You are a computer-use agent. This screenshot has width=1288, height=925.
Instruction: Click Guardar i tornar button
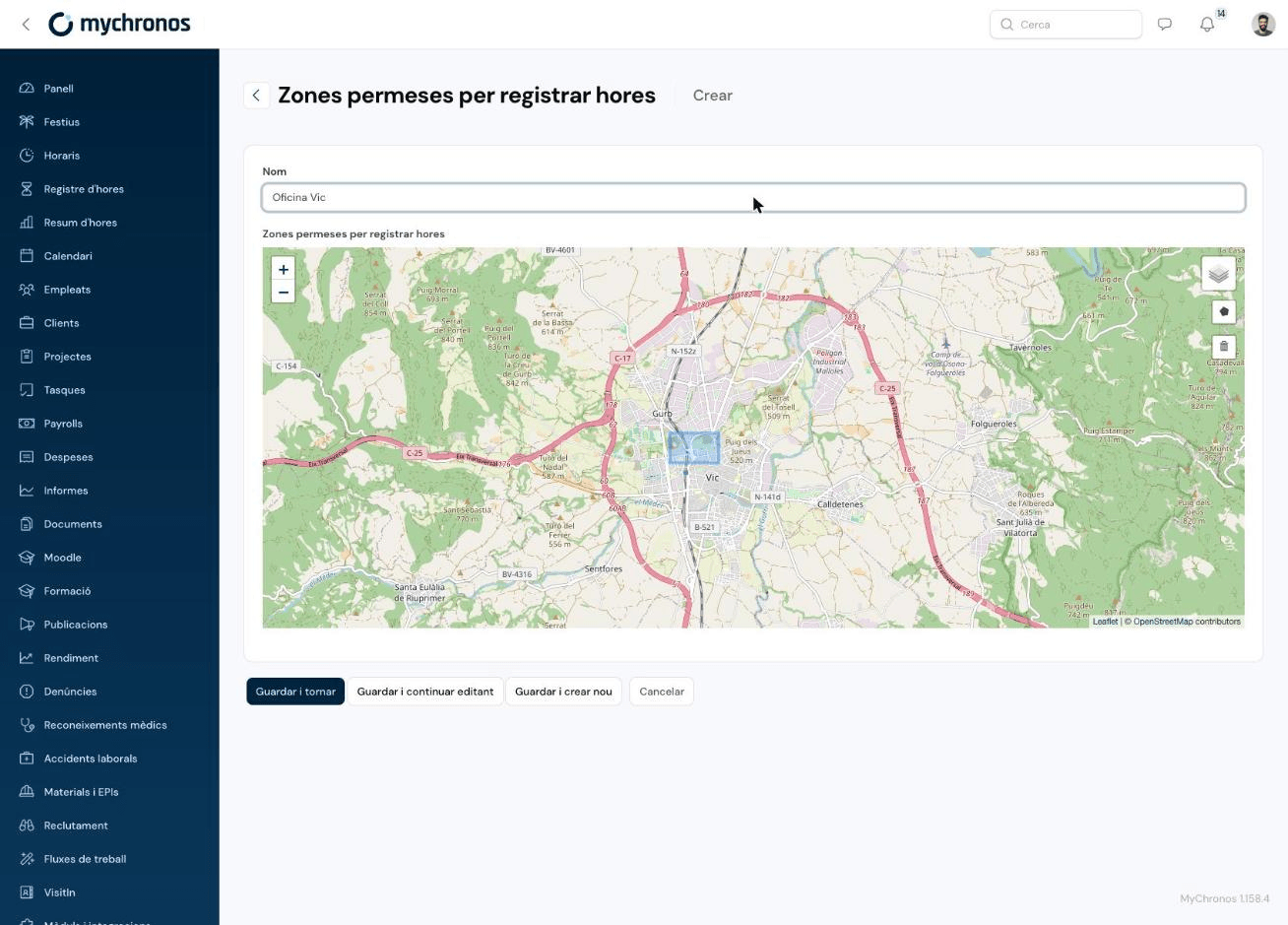point(295,692)
